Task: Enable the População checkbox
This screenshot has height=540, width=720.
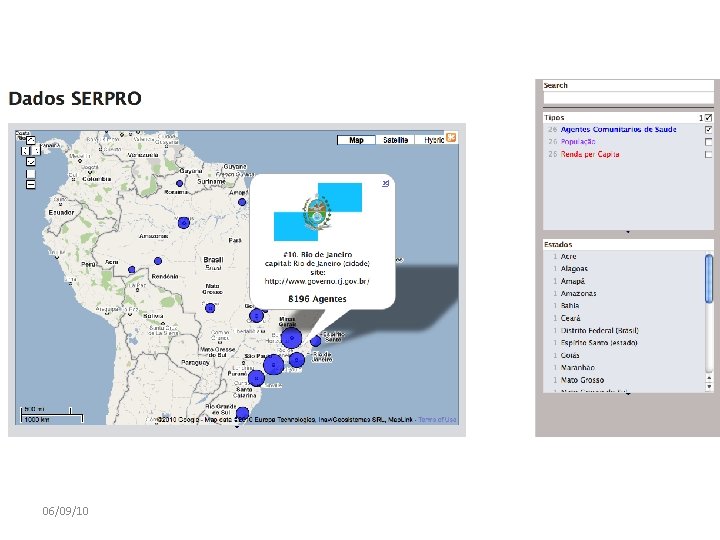Action: [x=709, y=142]
